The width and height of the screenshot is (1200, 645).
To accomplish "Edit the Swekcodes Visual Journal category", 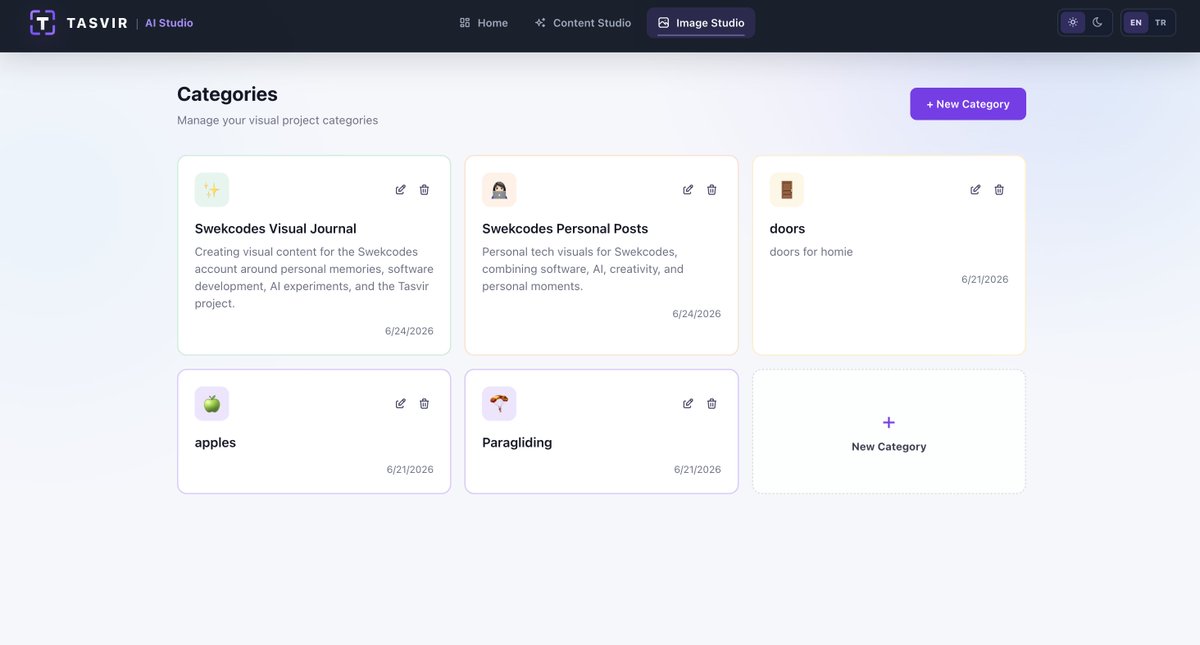I will click(x=401, y=189).
